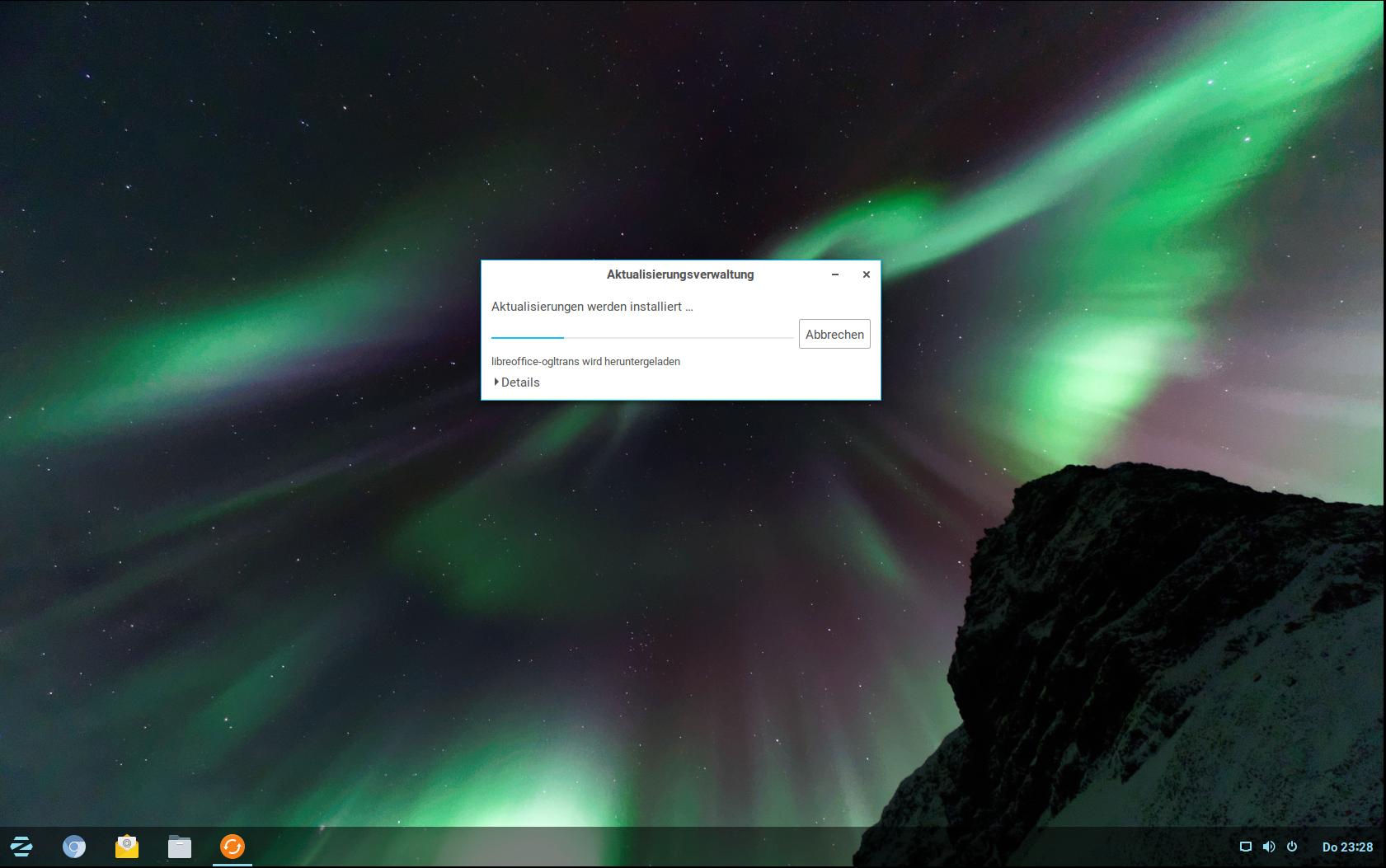Open the mail client from taskbar
This screenshot has height=868, width=1386.
click(x=127, y=847)
